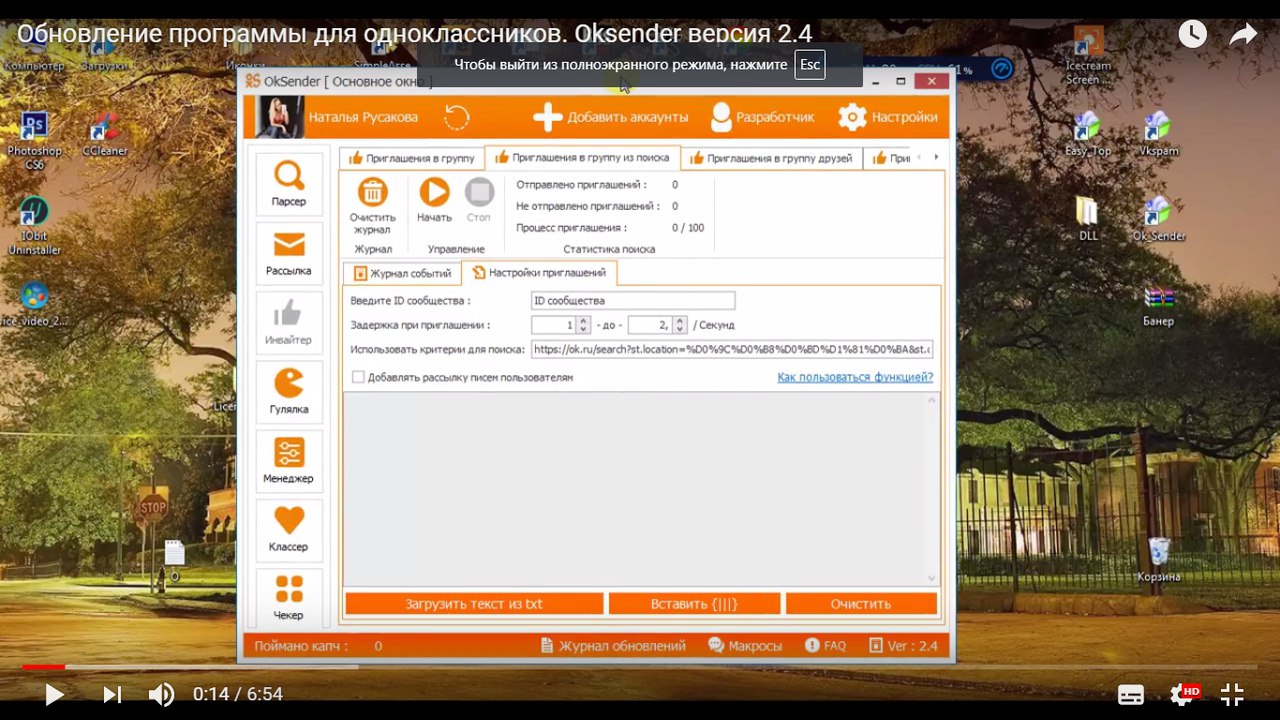
Task: Open the Как пользоваться функцией link
Action: [x=854, y=377]
